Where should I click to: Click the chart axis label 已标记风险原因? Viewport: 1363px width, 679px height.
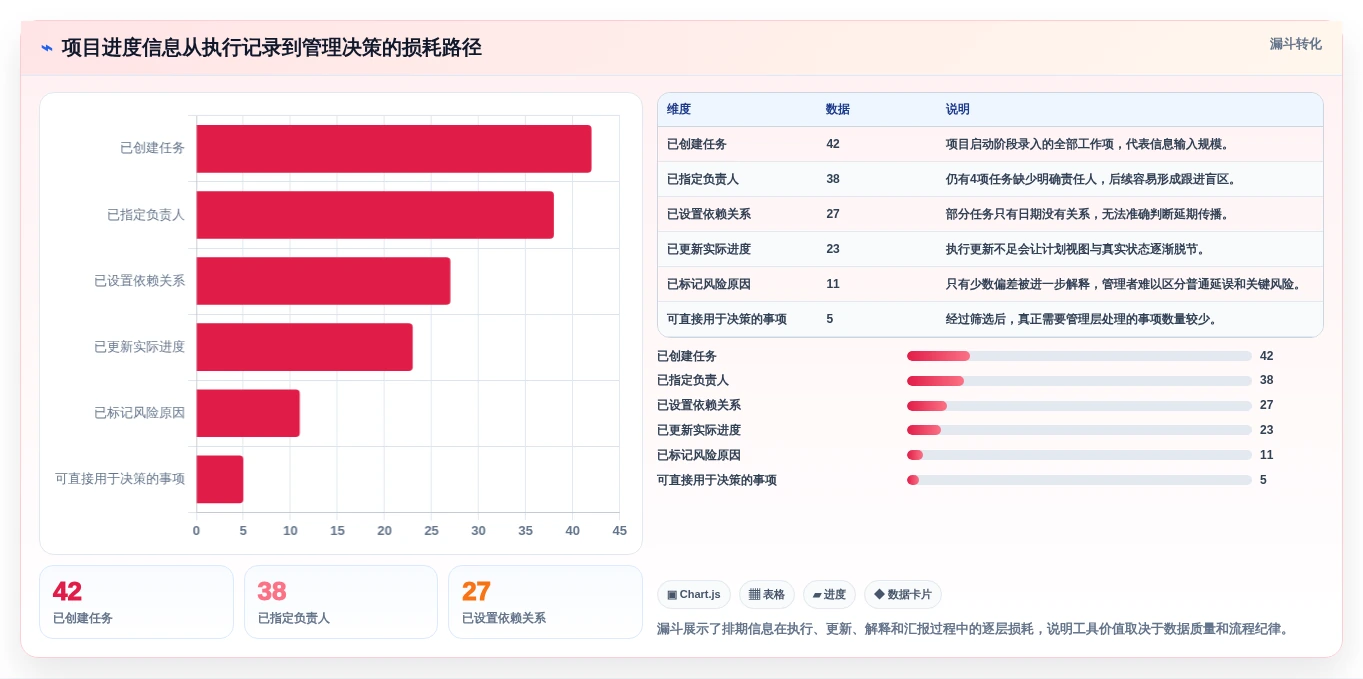139,413
